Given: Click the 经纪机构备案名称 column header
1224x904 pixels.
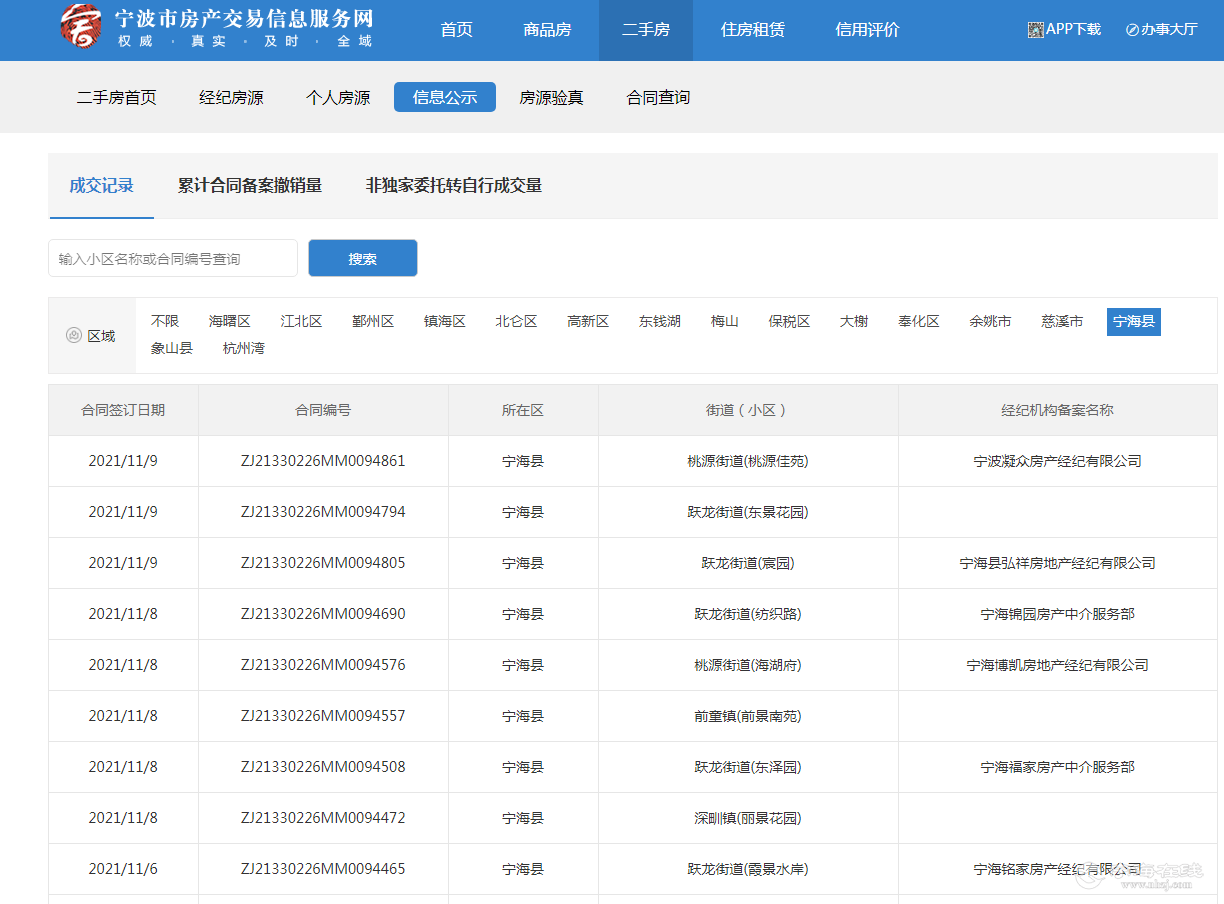Looking at the screenshot, I should [1058, 410].
